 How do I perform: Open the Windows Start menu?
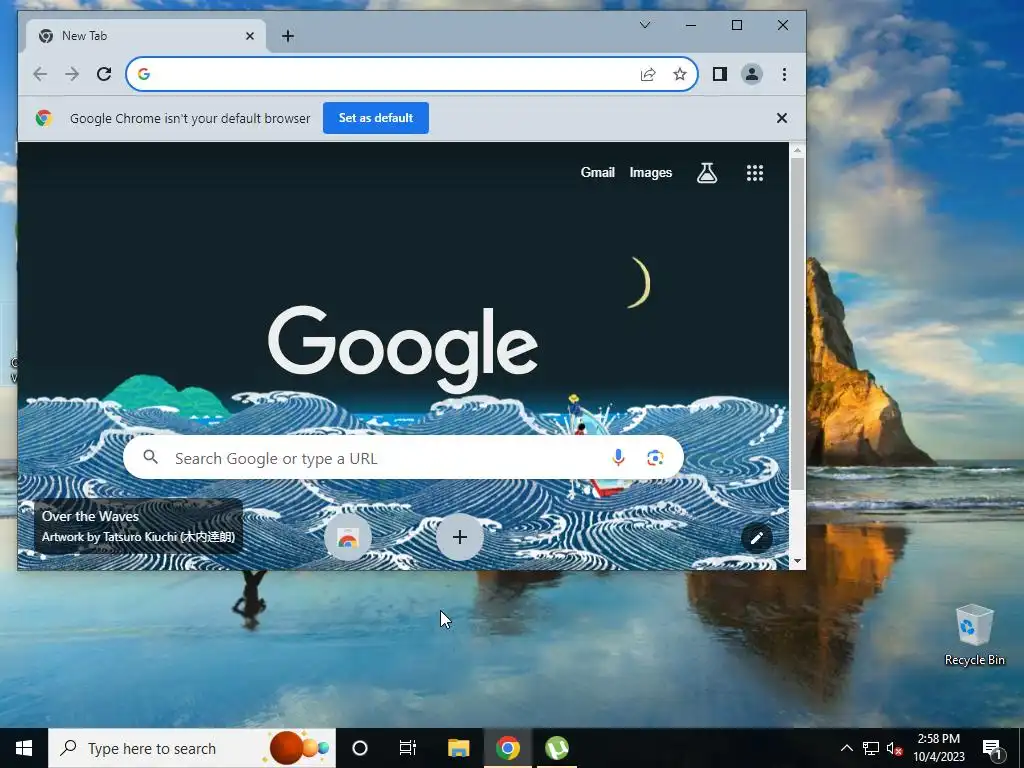pyautogui.click(x=24, y=748)
